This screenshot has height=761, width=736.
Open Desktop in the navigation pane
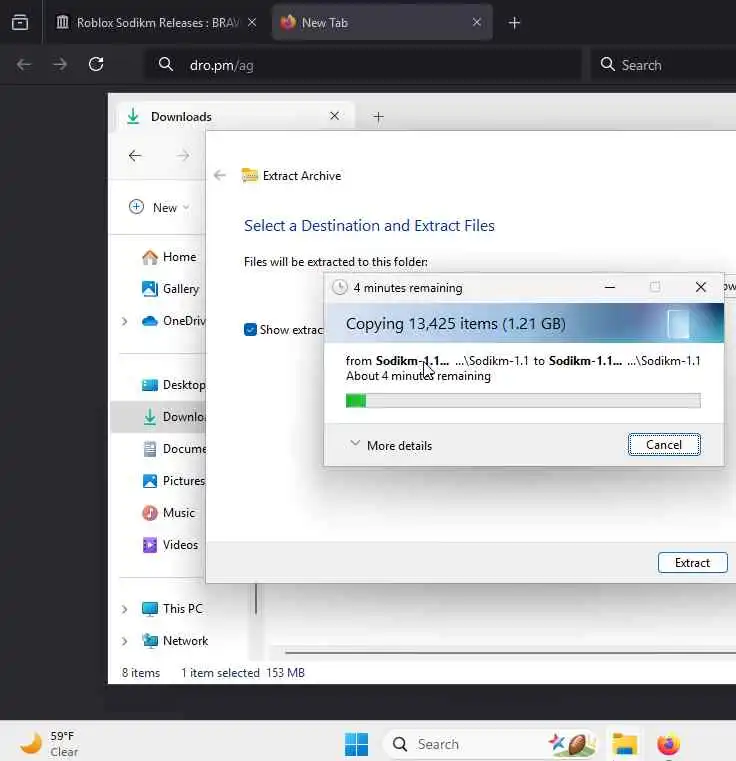coord(173,385)
